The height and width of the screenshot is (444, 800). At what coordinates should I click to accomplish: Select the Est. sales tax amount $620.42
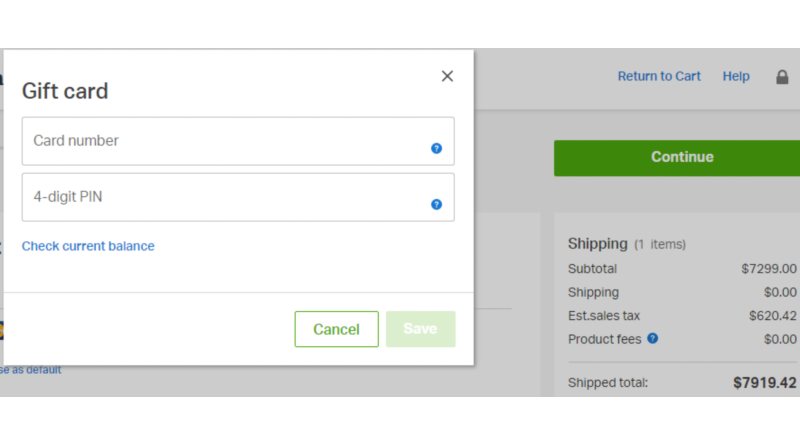click(x=772, y=316)
